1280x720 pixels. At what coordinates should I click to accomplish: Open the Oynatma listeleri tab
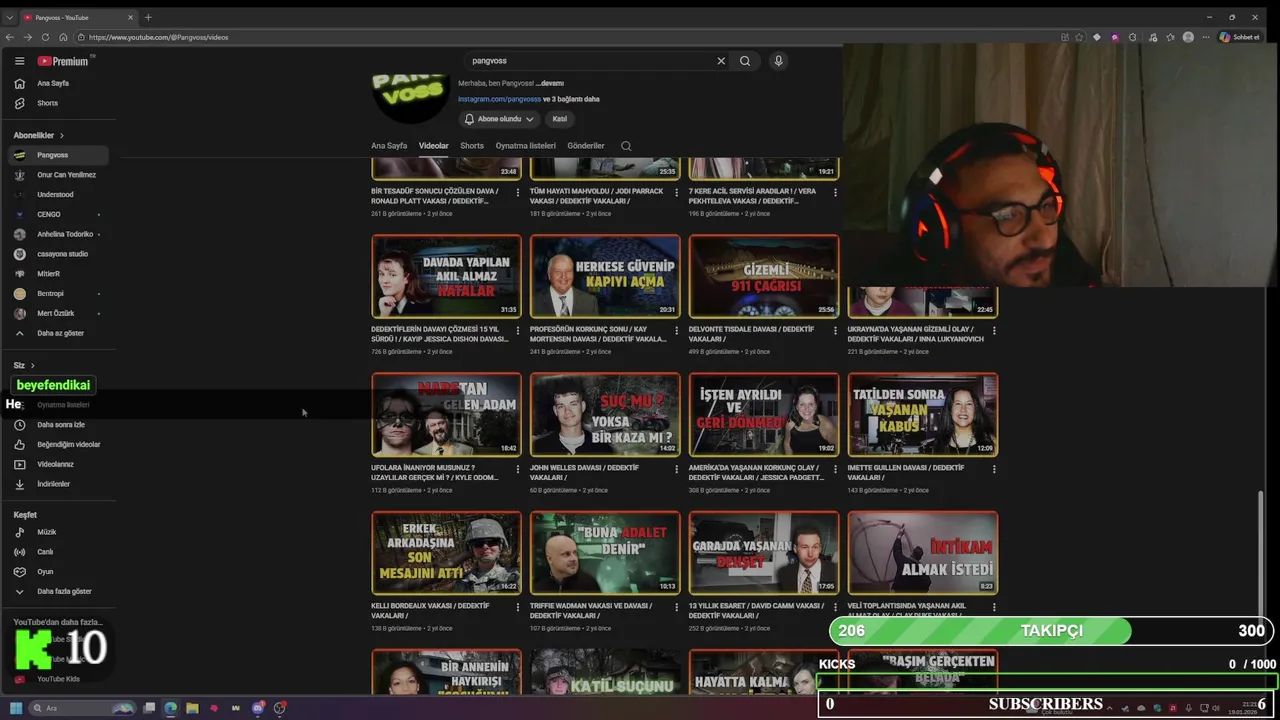pos(526,146)
